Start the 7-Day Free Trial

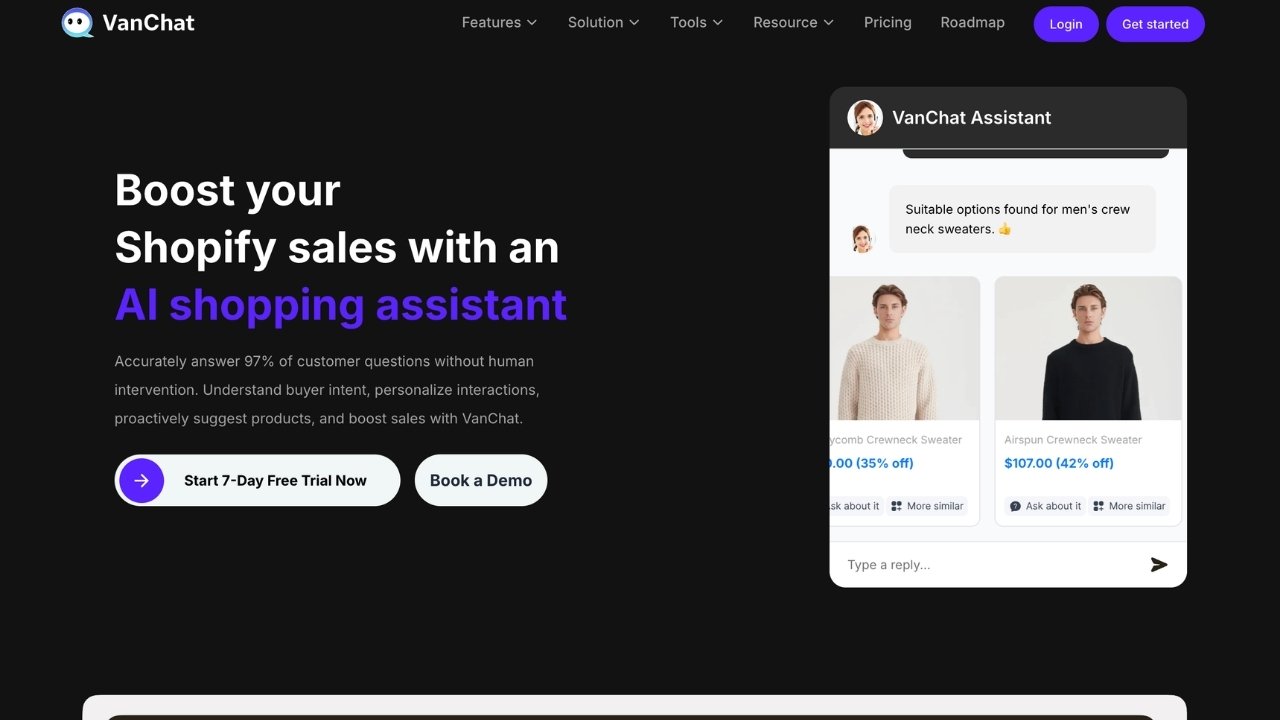[x=257, y=481]
